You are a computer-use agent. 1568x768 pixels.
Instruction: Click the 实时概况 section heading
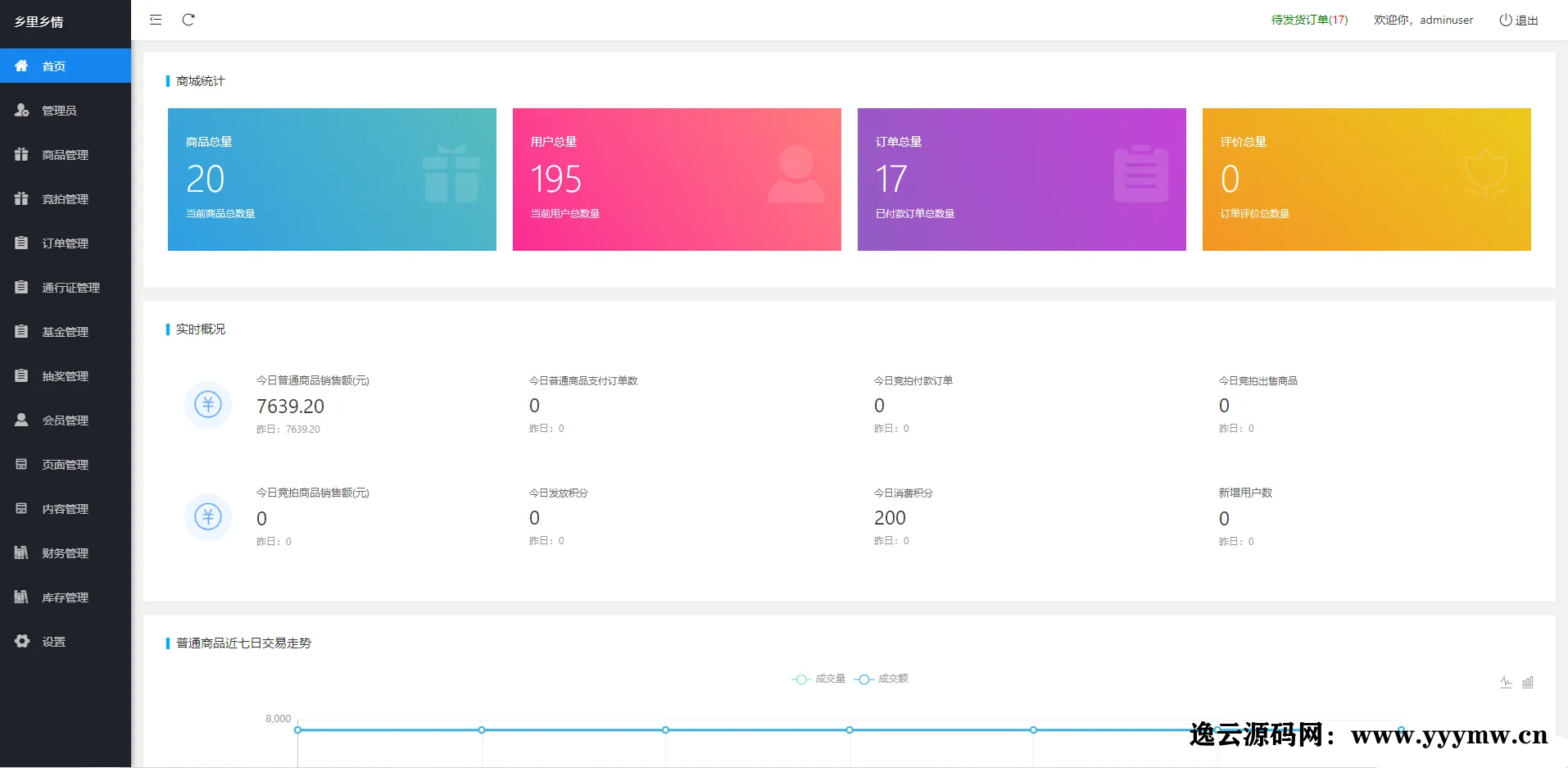(201, 329)
